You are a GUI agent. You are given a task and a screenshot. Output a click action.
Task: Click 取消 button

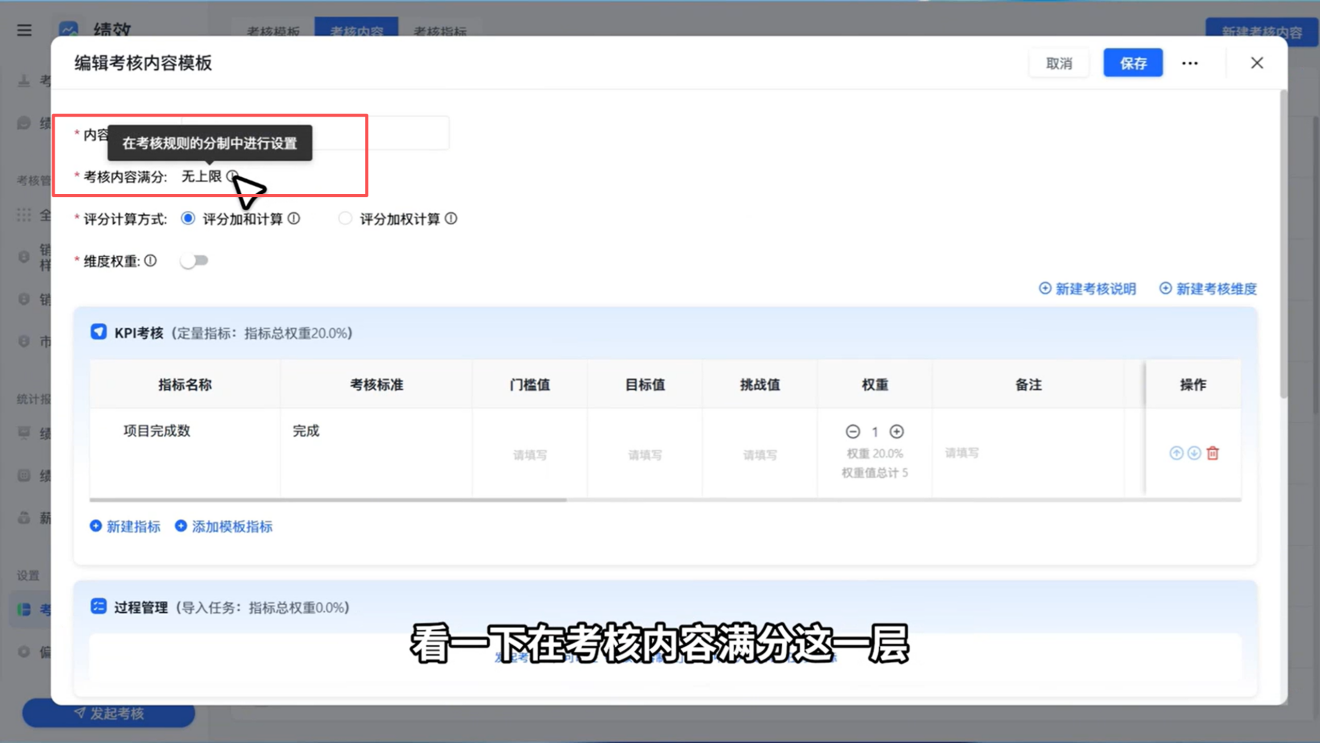[1059, 63]
